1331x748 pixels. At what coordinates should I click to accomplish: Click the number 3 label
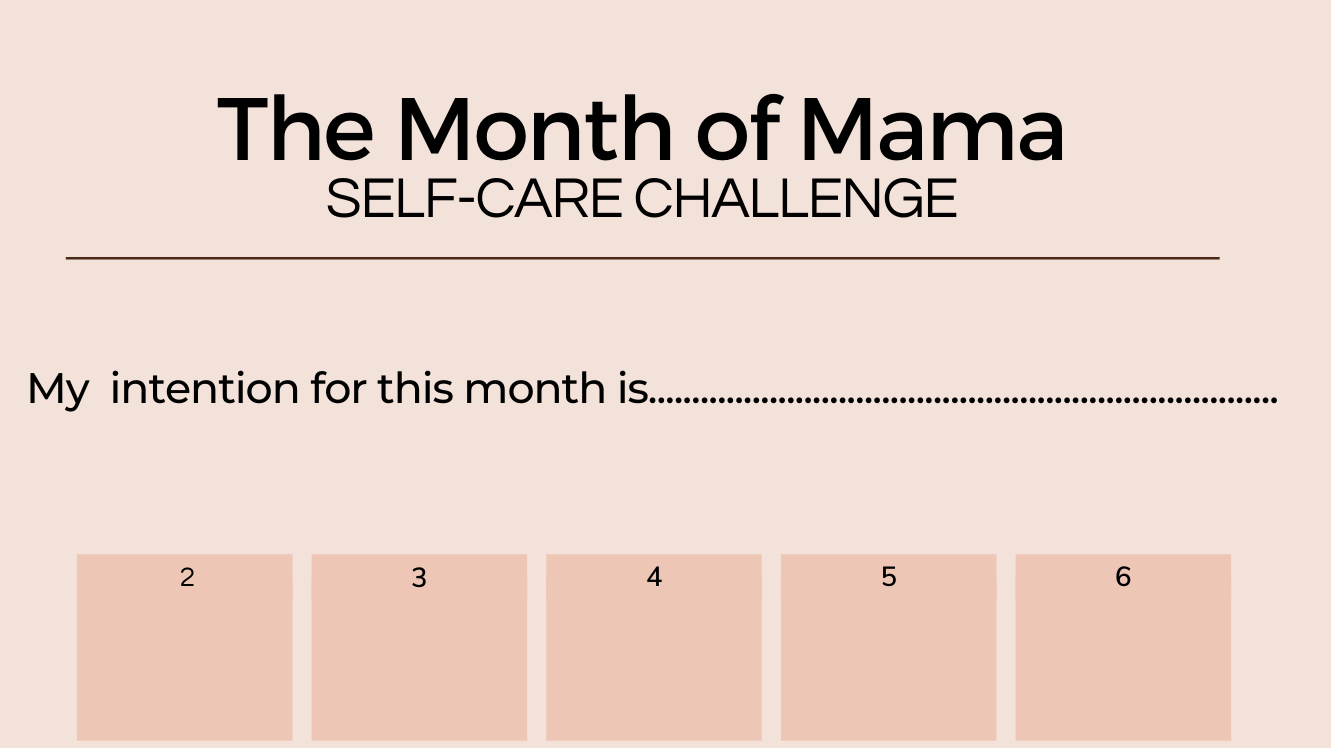pos(419,577)
